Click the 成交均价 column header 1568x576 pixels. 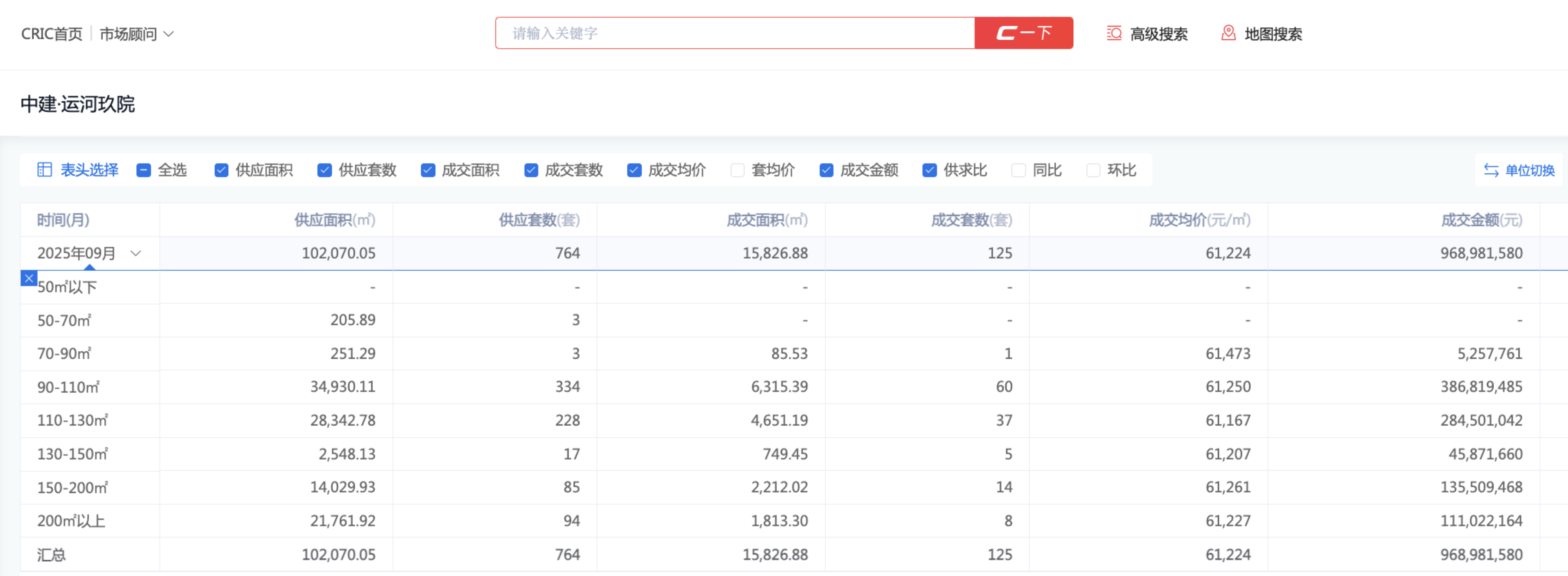click(x=1199, y=220)
